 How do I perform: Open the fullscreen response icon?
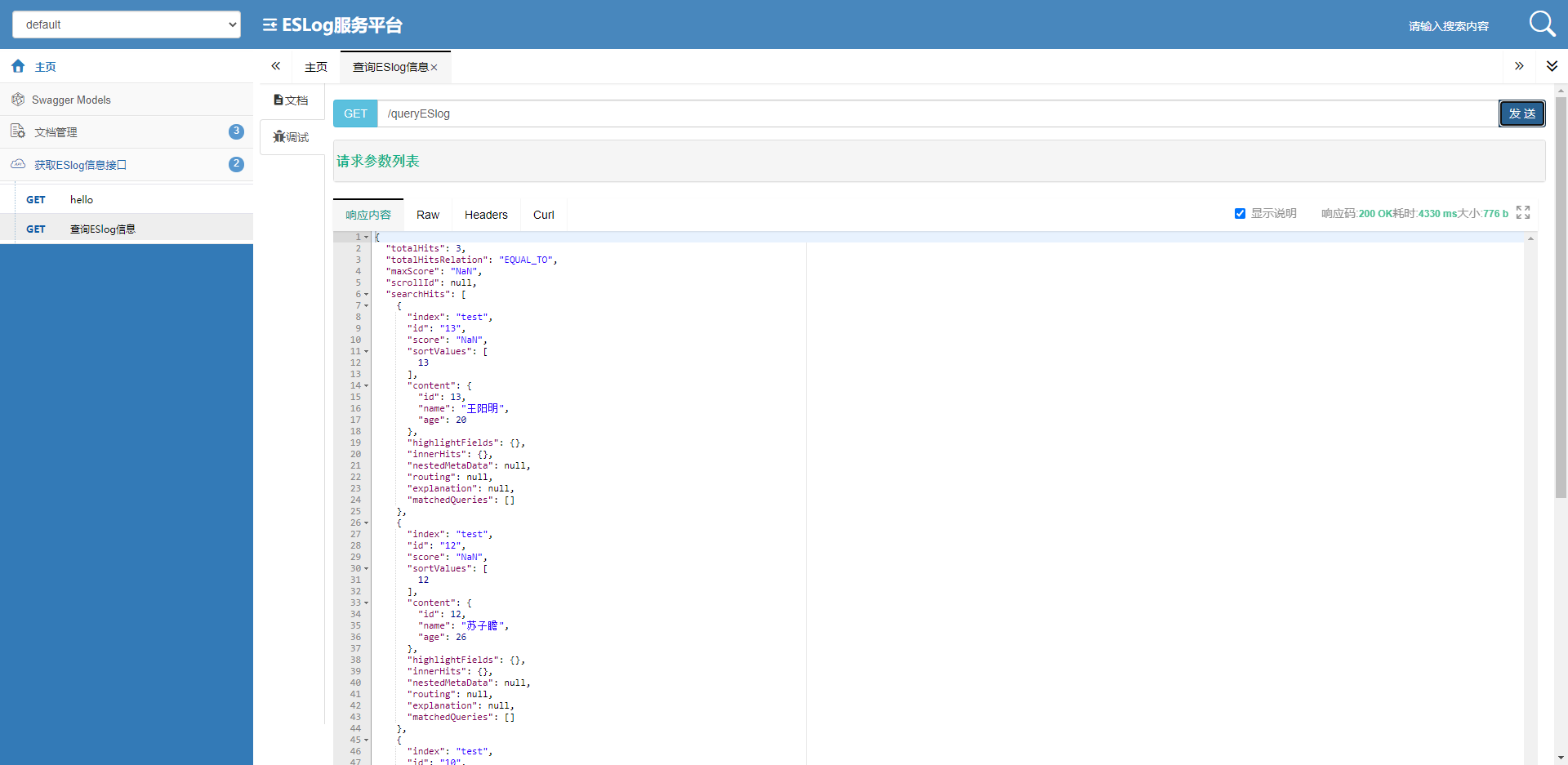[x=1523, y=212]
